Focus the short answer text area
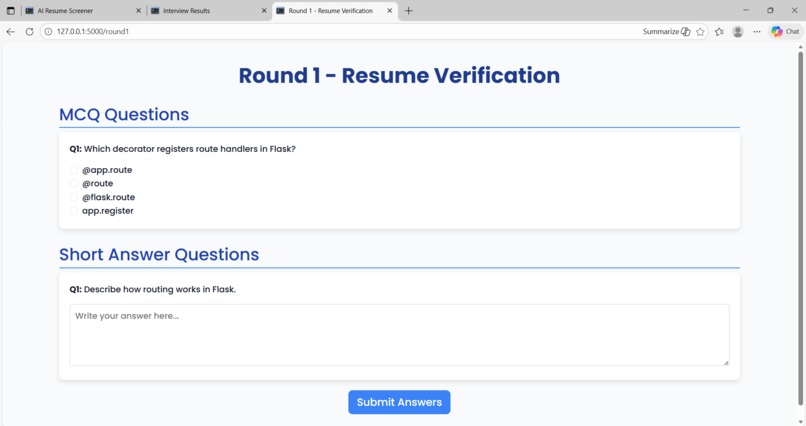The width and height of the screenshot is (806, 426). 399,335
